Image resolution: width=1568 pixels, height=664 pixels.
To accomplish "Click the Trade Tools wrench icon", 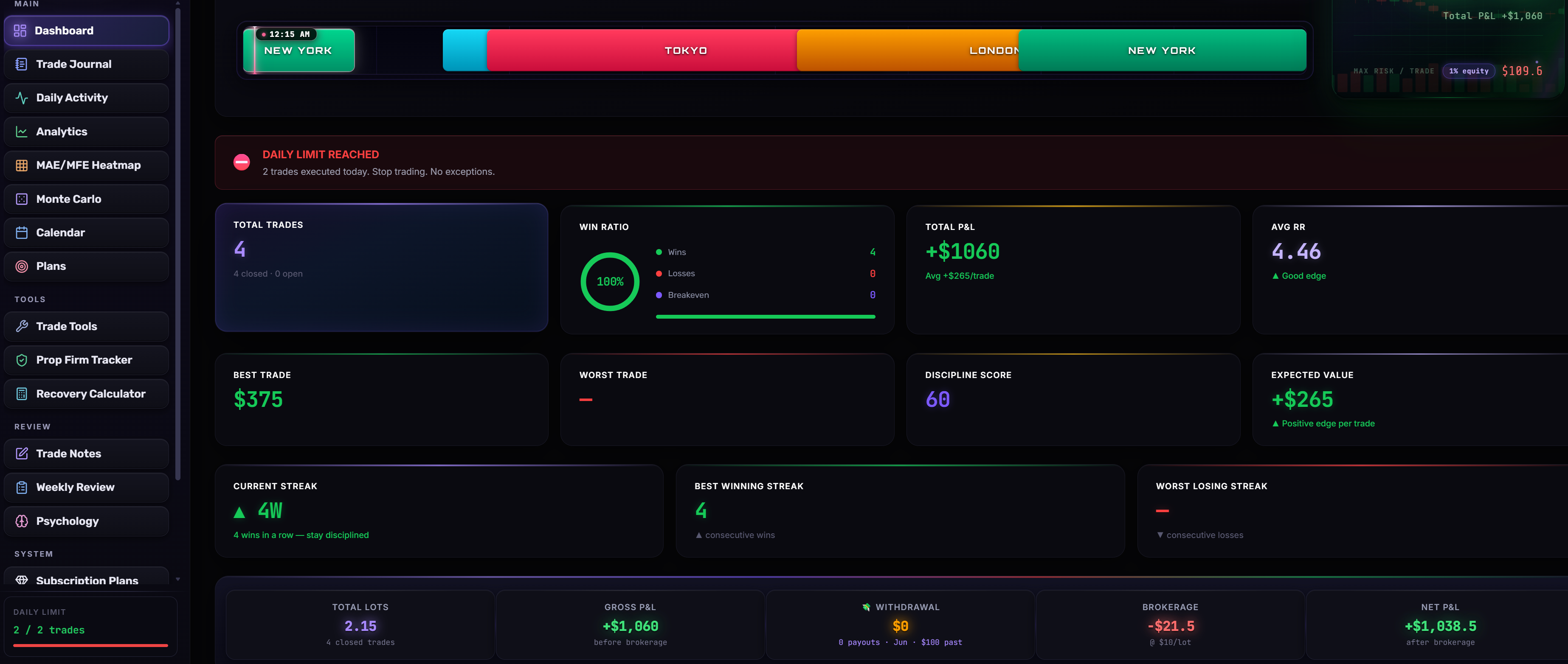I will click(21, 327).
